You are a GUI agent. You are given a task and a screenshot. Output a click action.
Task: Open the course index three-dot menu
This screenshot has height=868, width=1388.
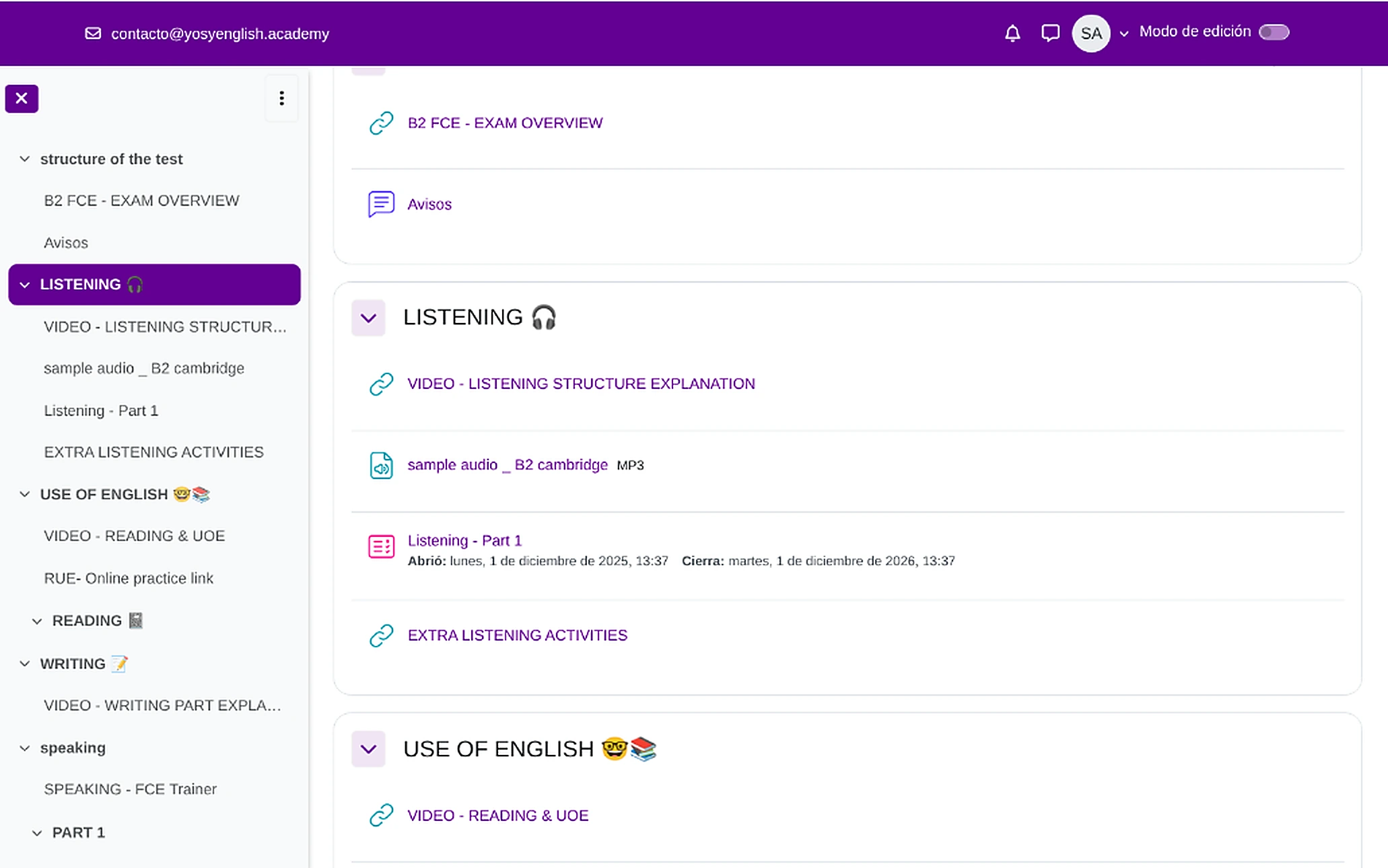click(281, 98)
